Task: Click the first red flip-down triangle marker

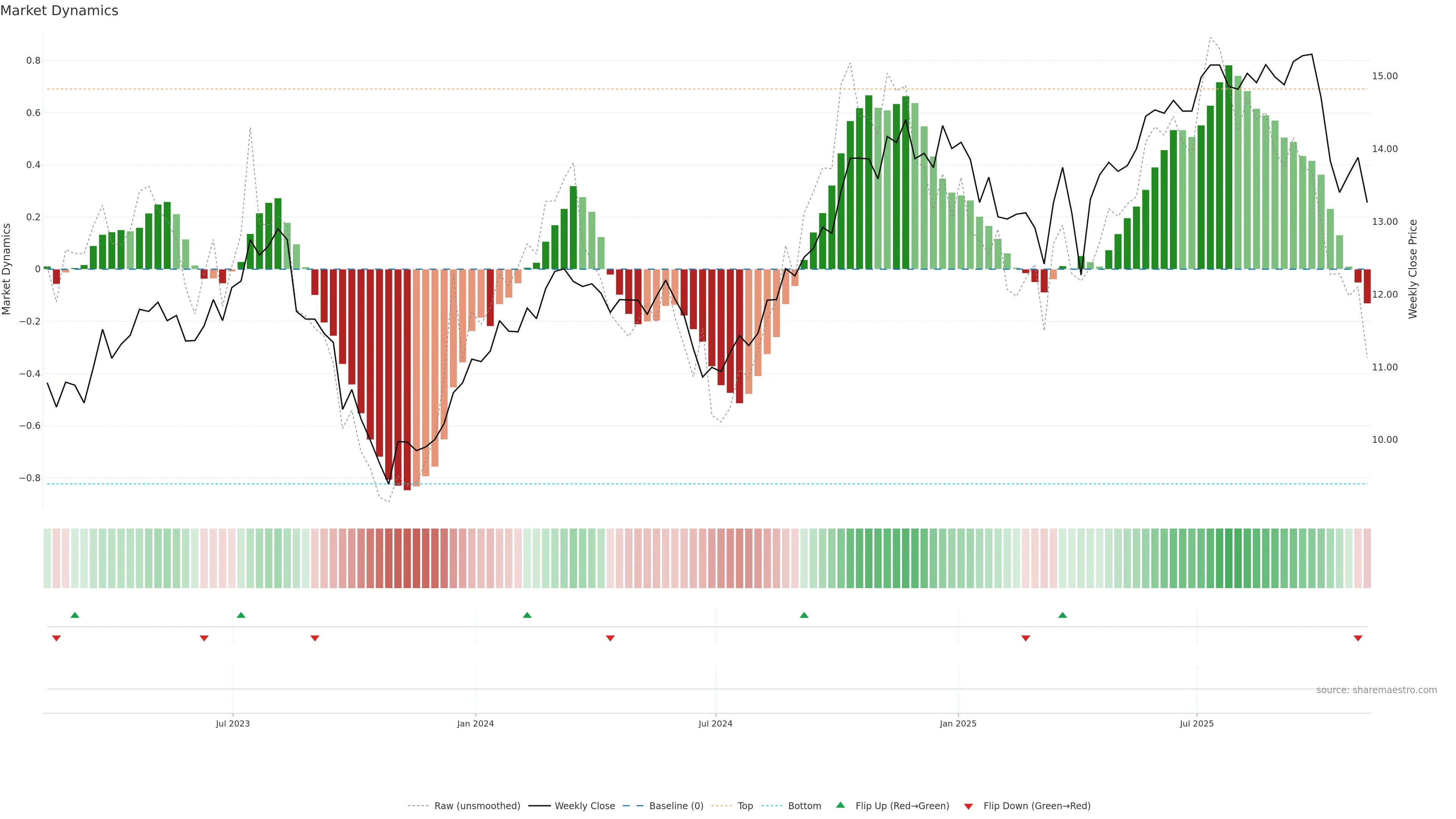Action: point(56,638)
